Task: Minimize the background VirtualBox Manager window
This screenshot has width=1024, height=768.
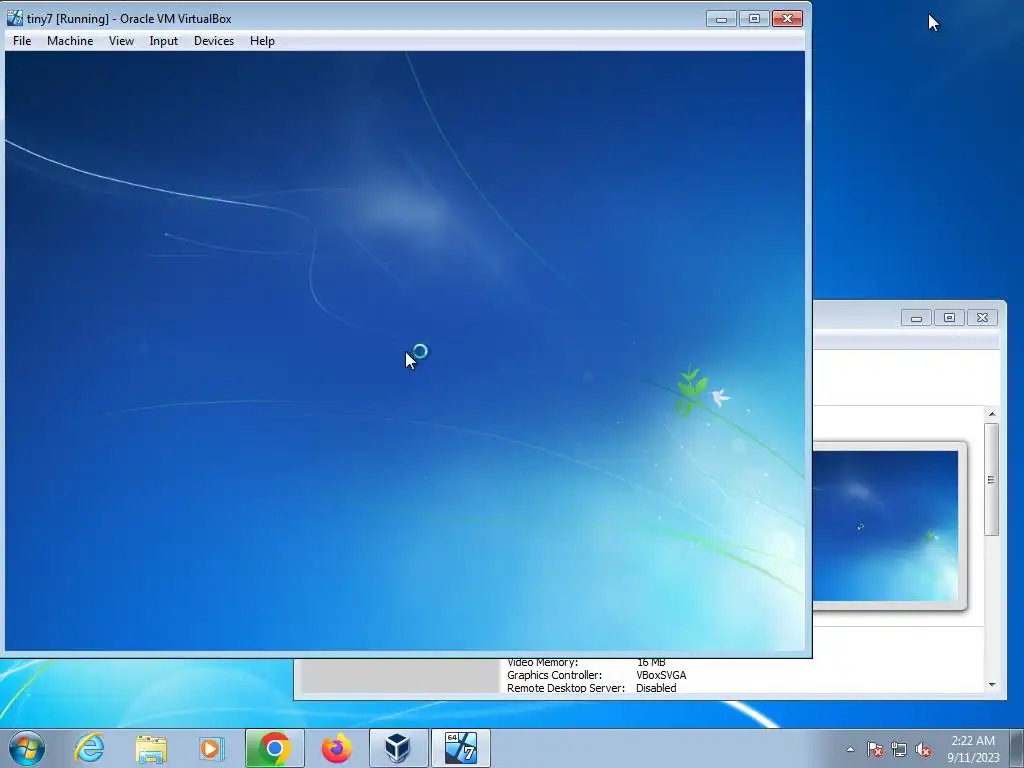Action: coord(916,318)
